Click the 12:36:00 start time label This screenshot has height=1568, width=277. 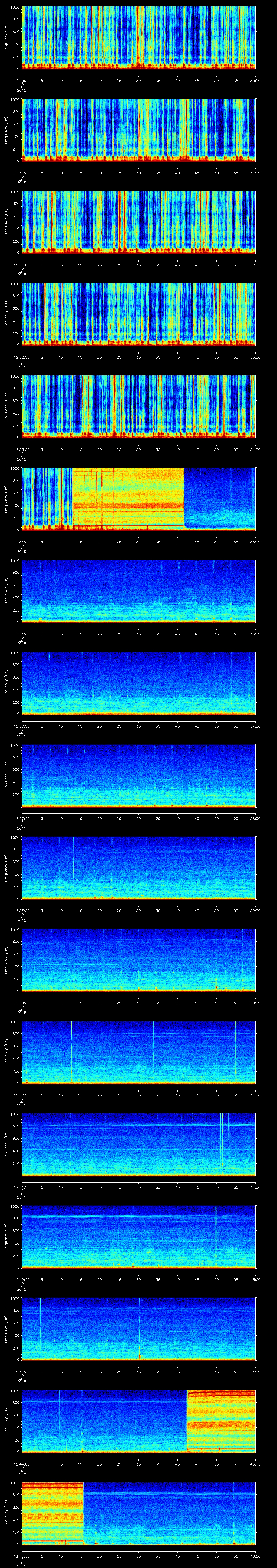tap(22, 726)
